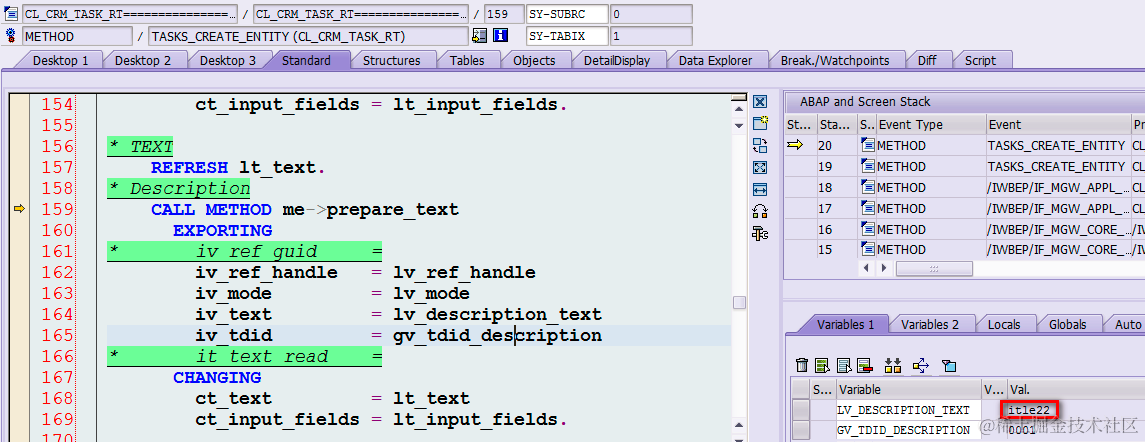
Task: Click the double down-arrow boxes icon
Action: [892, 365]
